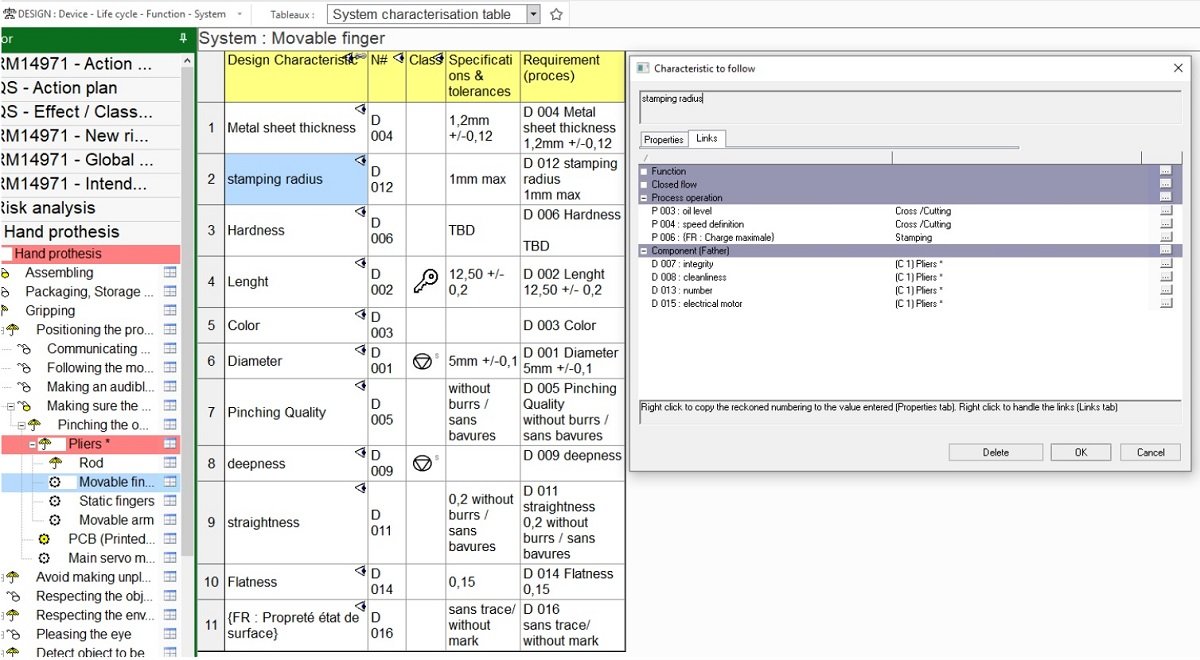Image resolution: width=1200 pixels, height=660 pixels.
Task: Switch to the Properties tab
Action: click(x=664, y=140)
